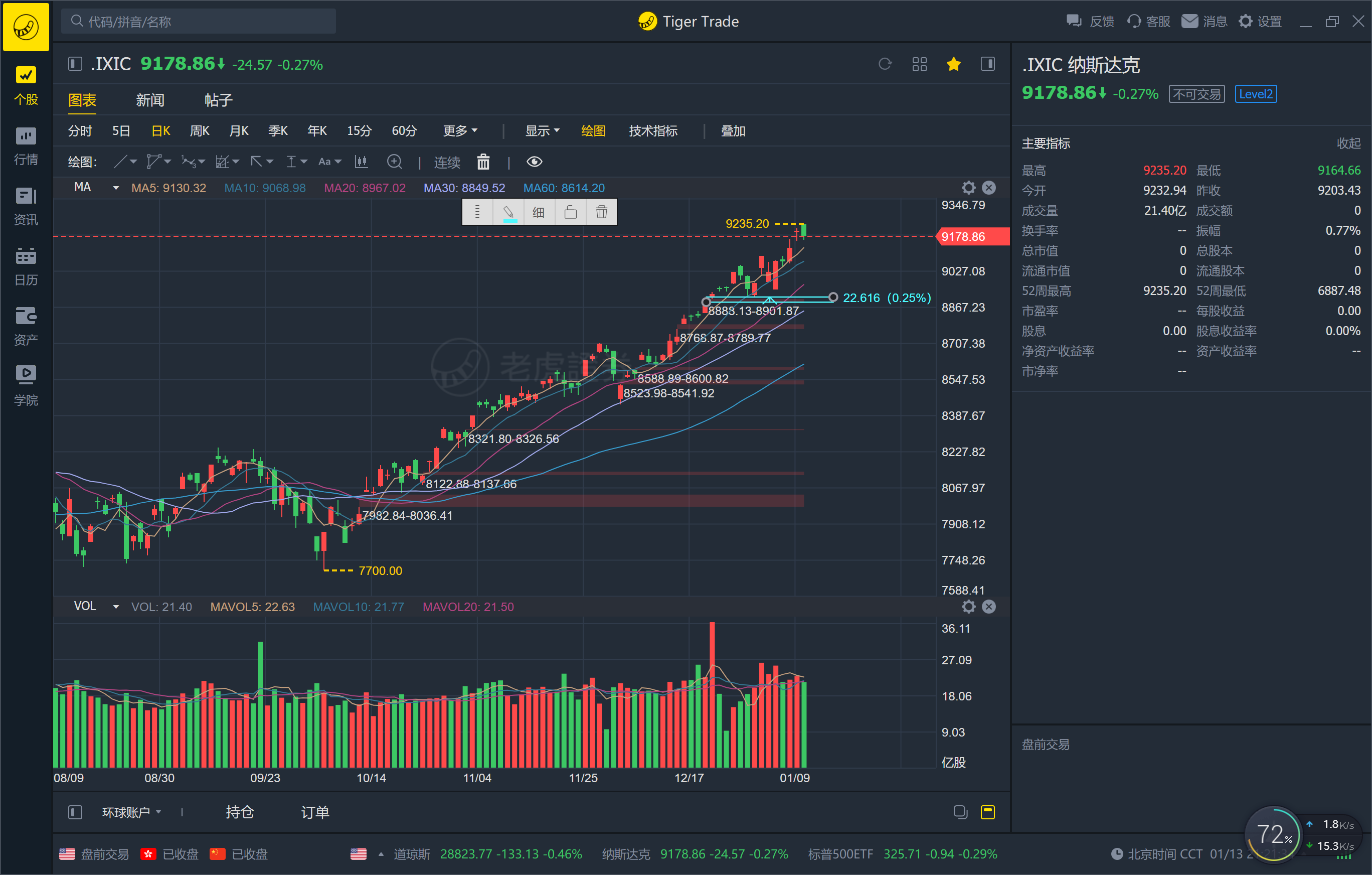Open MA indicator settings gear

pyautogui.click(x=968, y=188)
